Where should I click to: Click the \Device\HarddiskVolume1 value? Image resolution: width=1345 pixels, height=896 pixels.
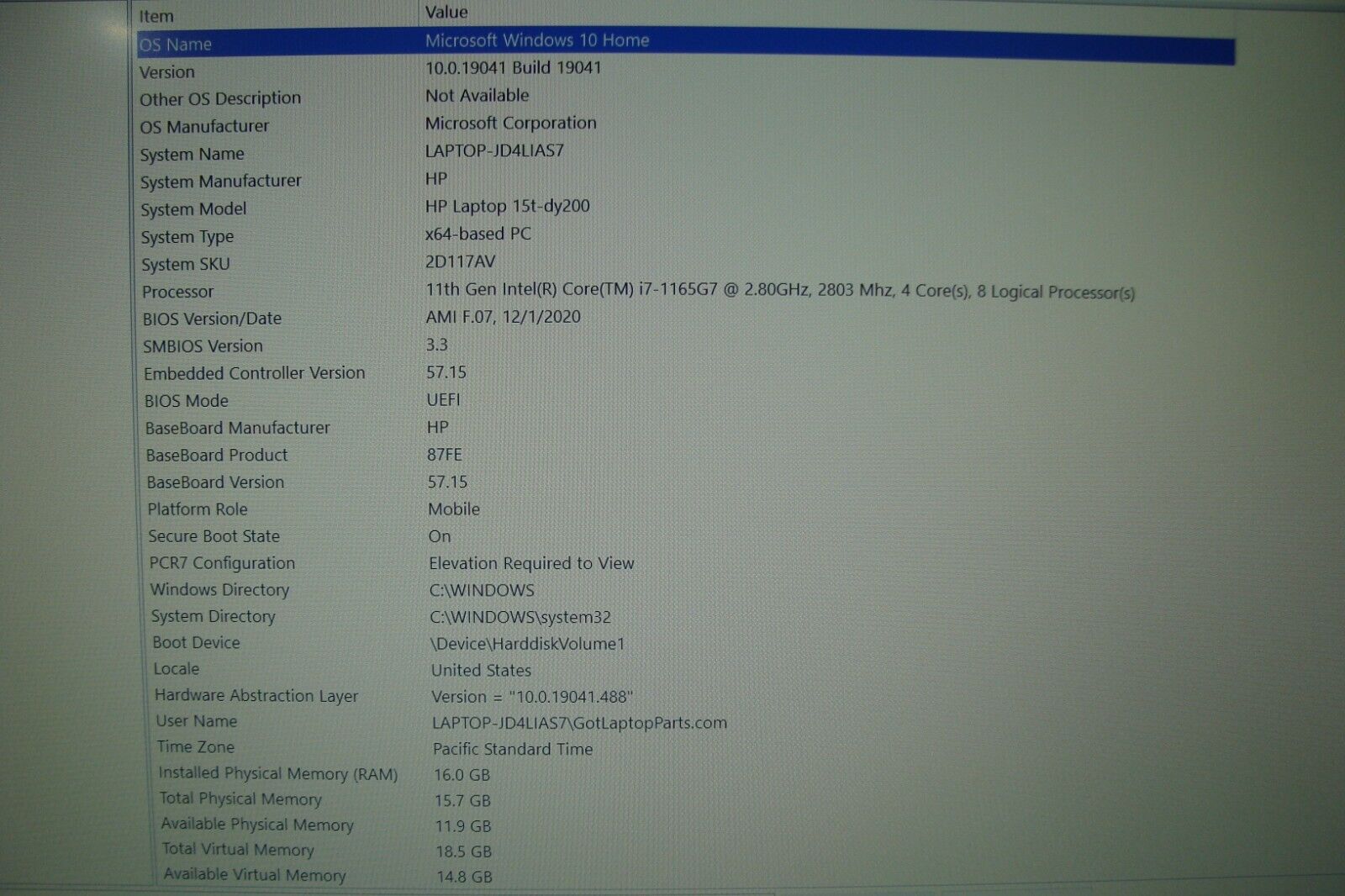528,644
